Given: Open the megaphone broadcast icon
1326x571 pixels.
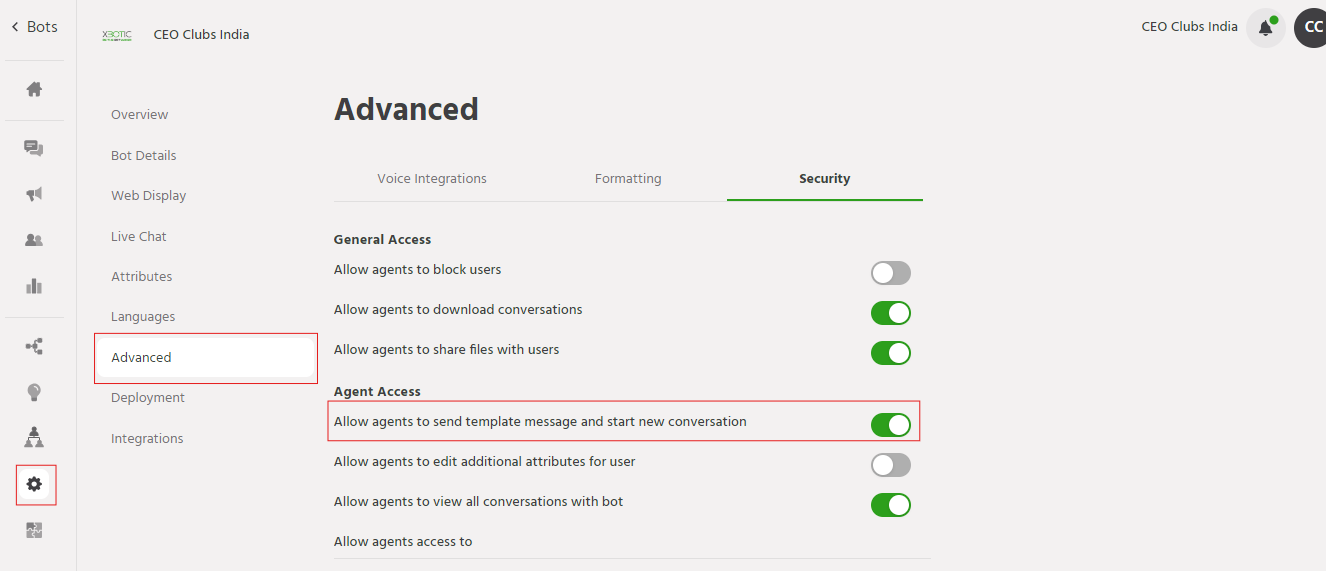Looking at the screenshot, I should click(34, 194).
